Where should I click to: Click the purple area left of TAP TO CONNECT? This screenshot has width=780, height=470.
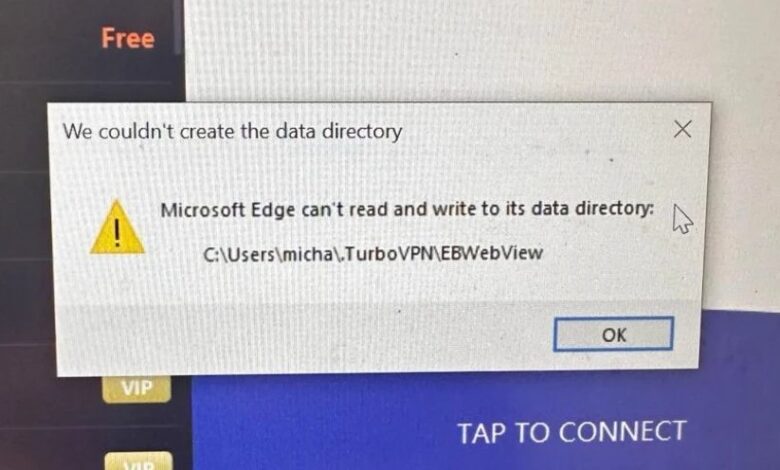(x=323, y=432)
